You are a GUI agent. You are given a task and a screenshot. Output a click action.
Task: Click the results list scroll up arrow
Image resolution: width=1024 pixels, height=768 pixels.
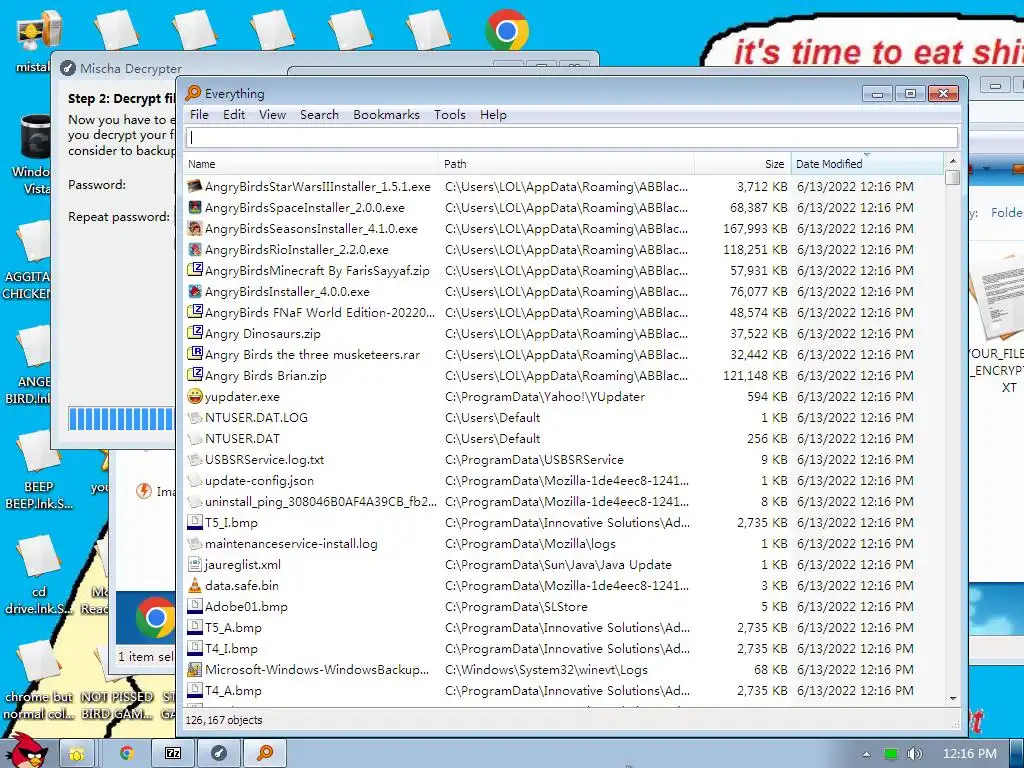(953, 161)
